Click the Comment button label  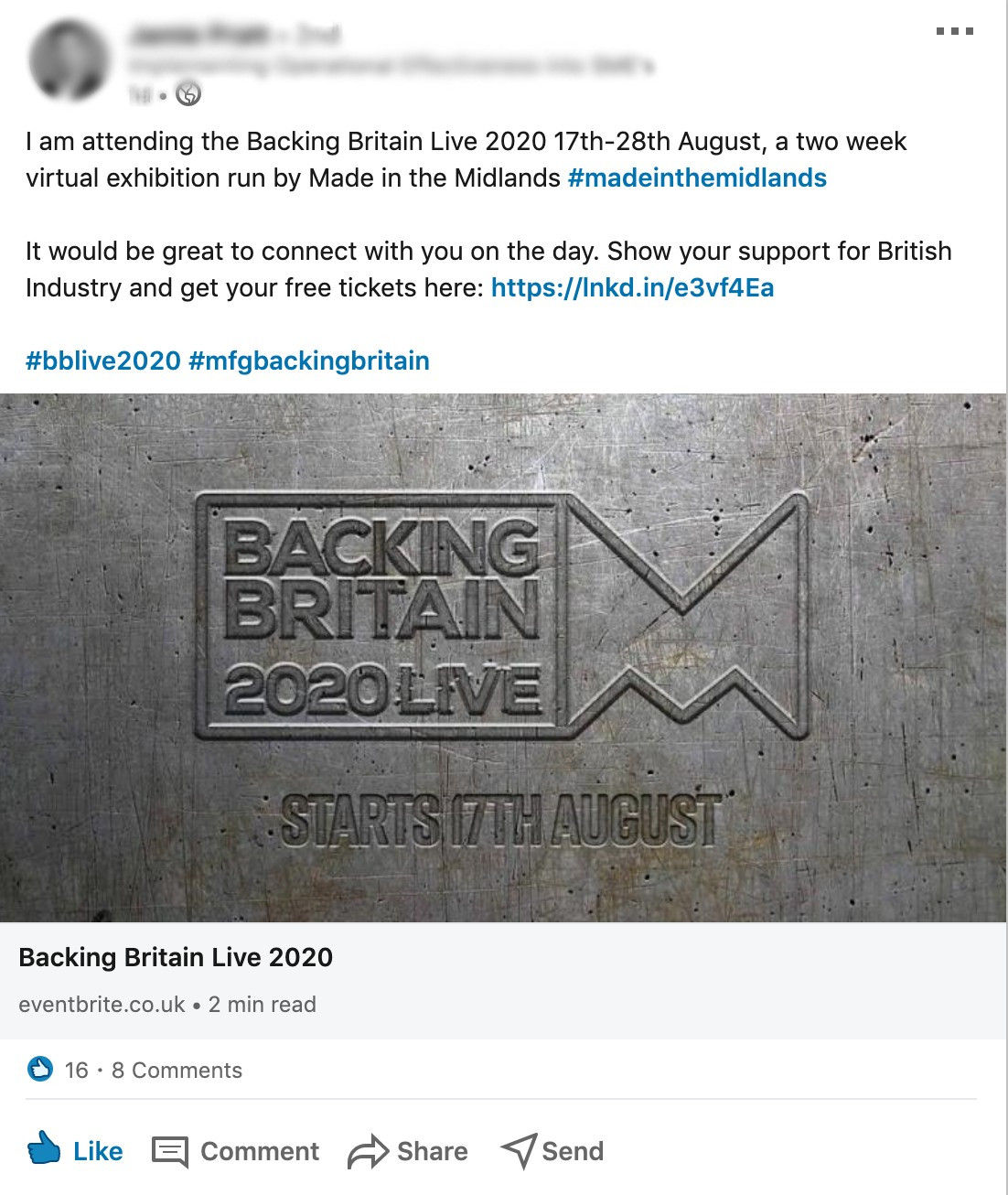pos(260,1151)
